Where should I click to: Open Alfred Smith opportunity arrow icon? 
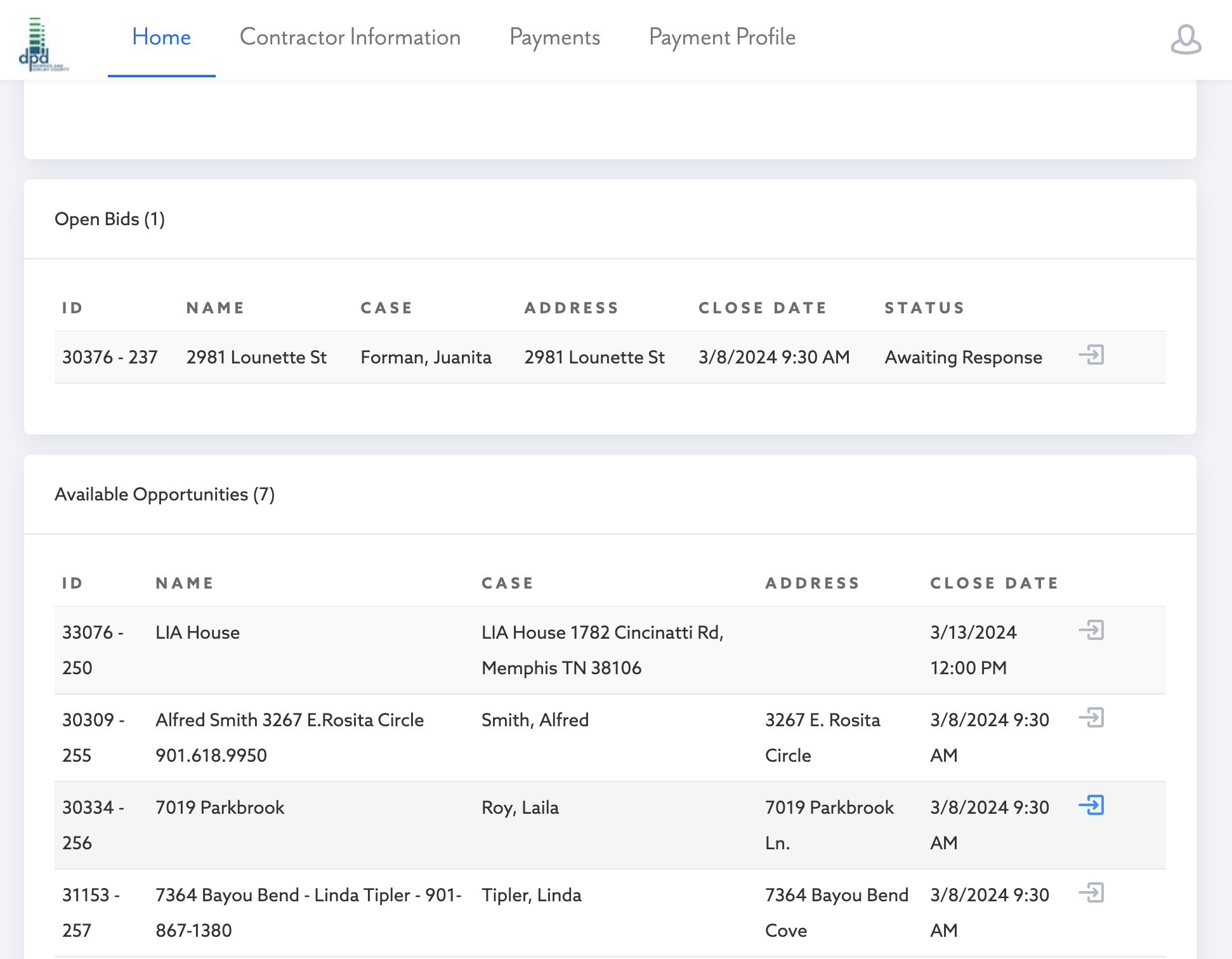click(x=1091, y=718)
